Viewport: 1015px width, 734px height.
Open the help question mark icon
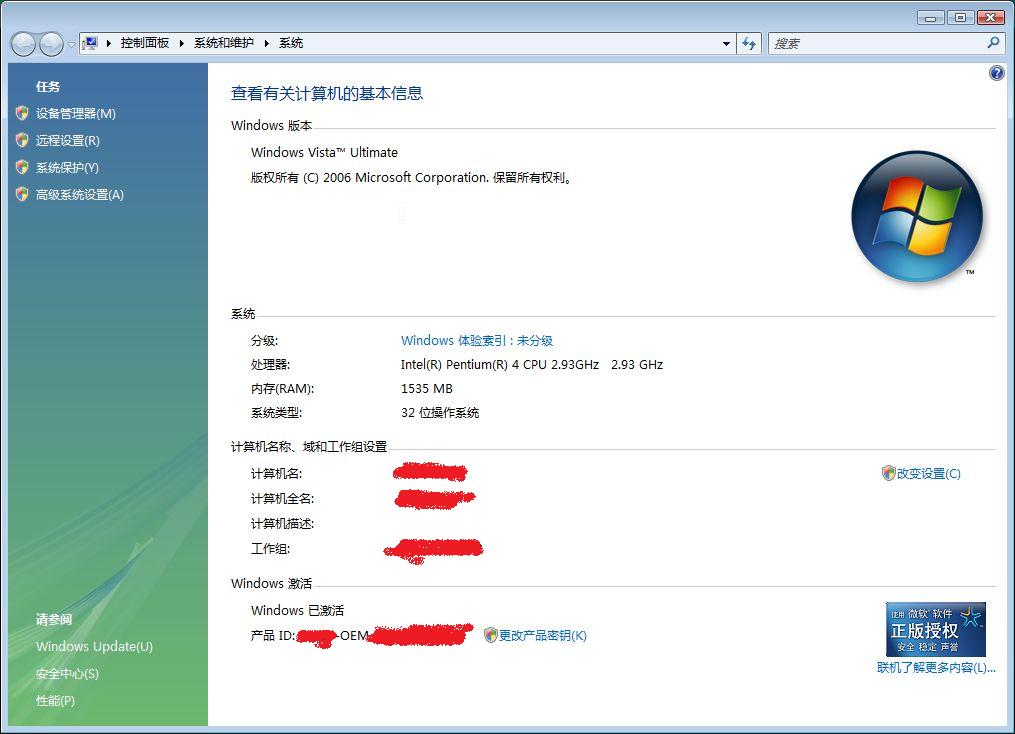996,73
